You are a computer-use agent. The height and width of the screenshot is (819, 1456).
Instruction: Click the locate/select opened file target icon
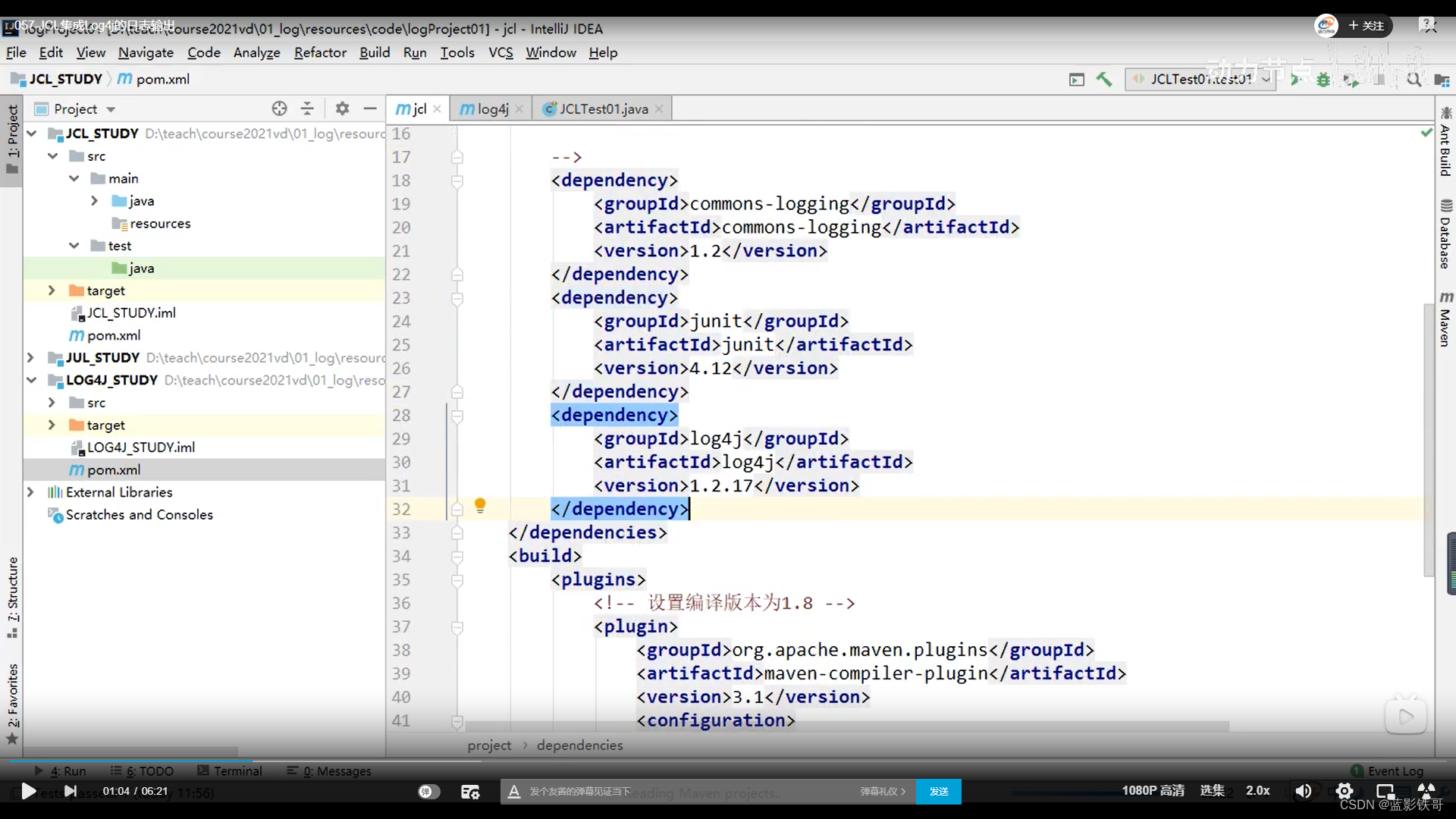(x=279, y=108)
